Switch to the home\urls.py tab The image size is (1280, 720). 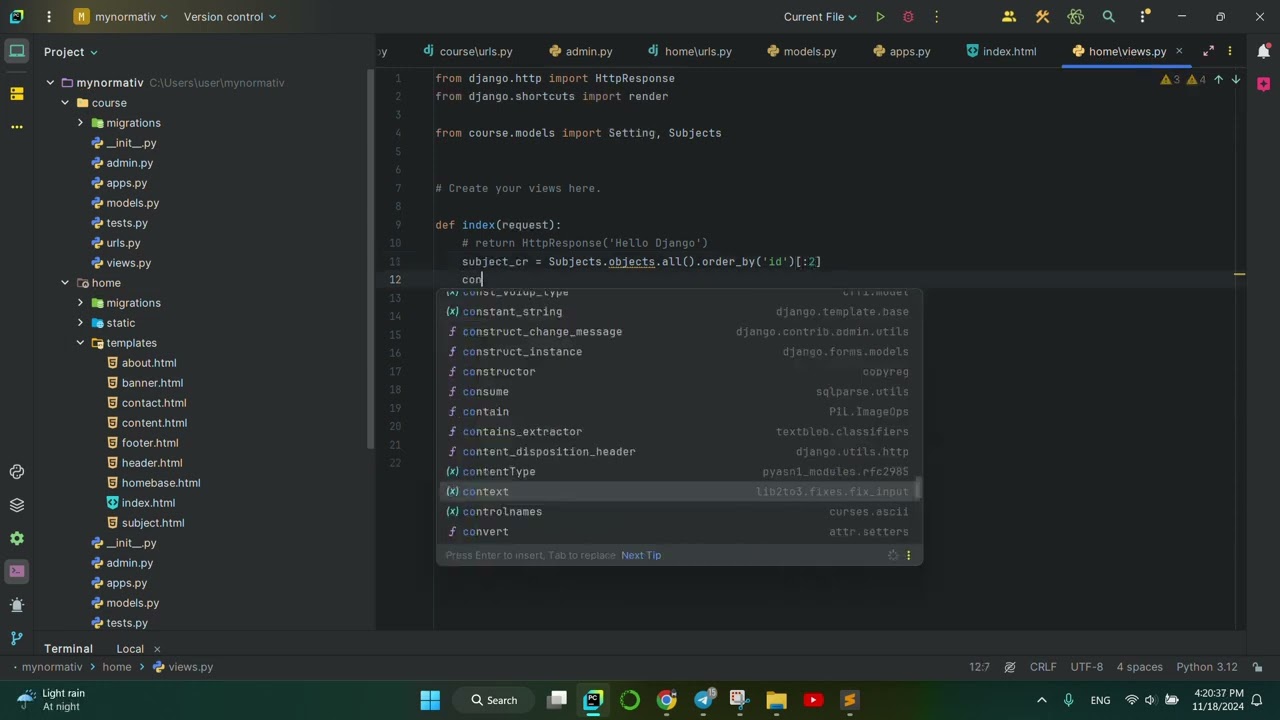pyautogui.click(x=690, y=51)
